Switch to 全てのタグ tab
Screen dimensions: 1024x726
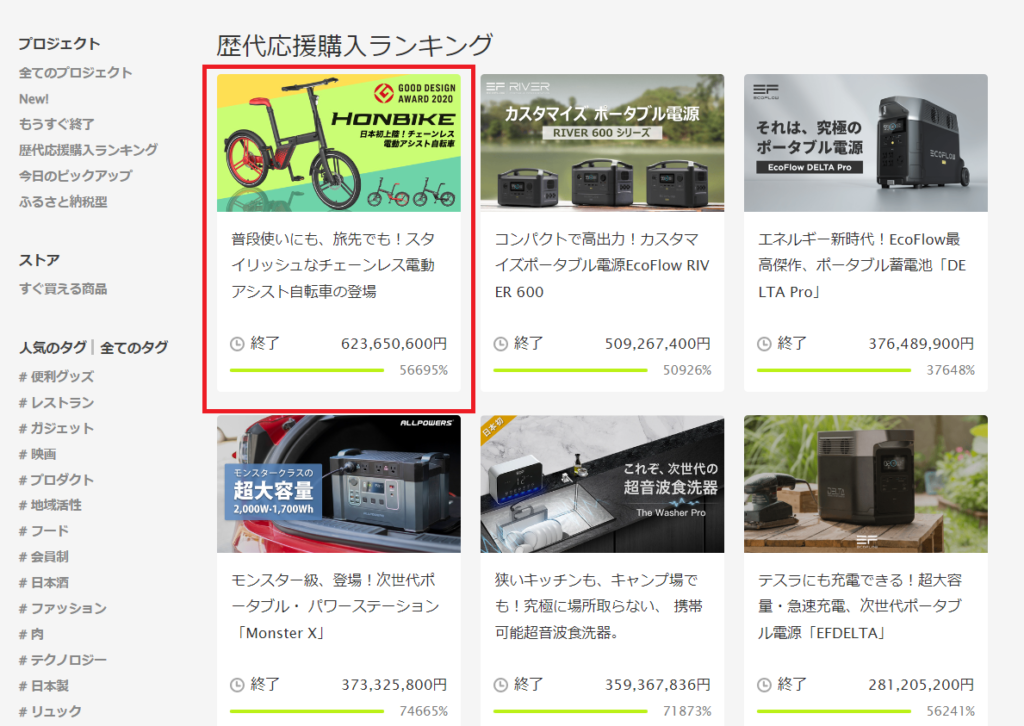click(134, 347)
